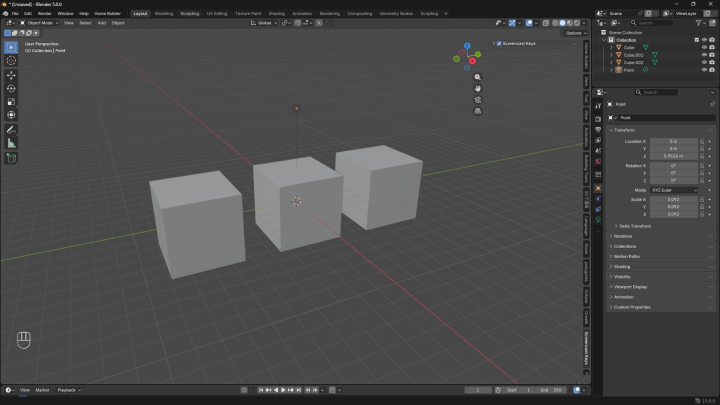Viewport: 720px width, 405px height.
Task: Click the viewport zoom magnifier icon
Action: coord(478,77)
